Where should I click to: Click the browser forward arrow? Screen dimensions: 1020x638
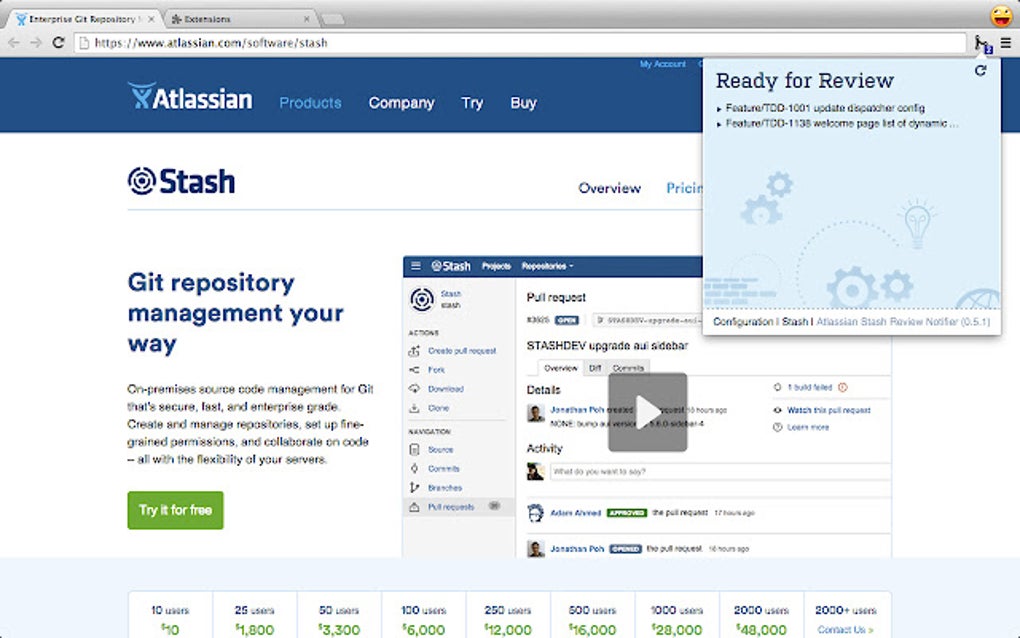[36, 43]
